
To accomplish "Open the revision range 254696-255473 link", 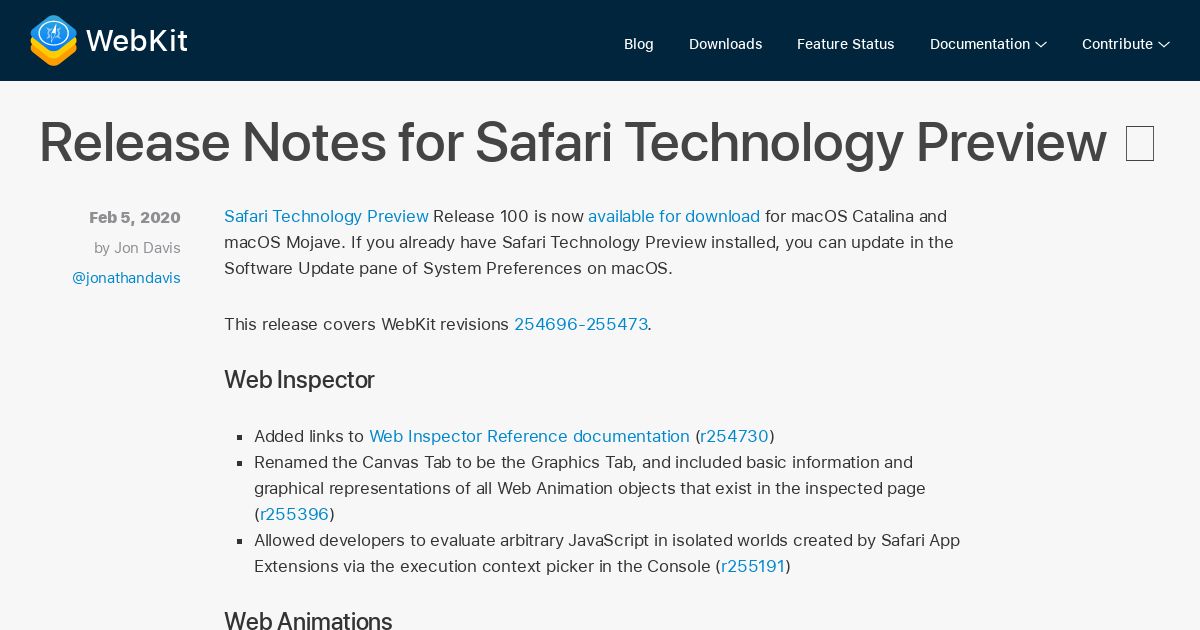I will 580,324.
